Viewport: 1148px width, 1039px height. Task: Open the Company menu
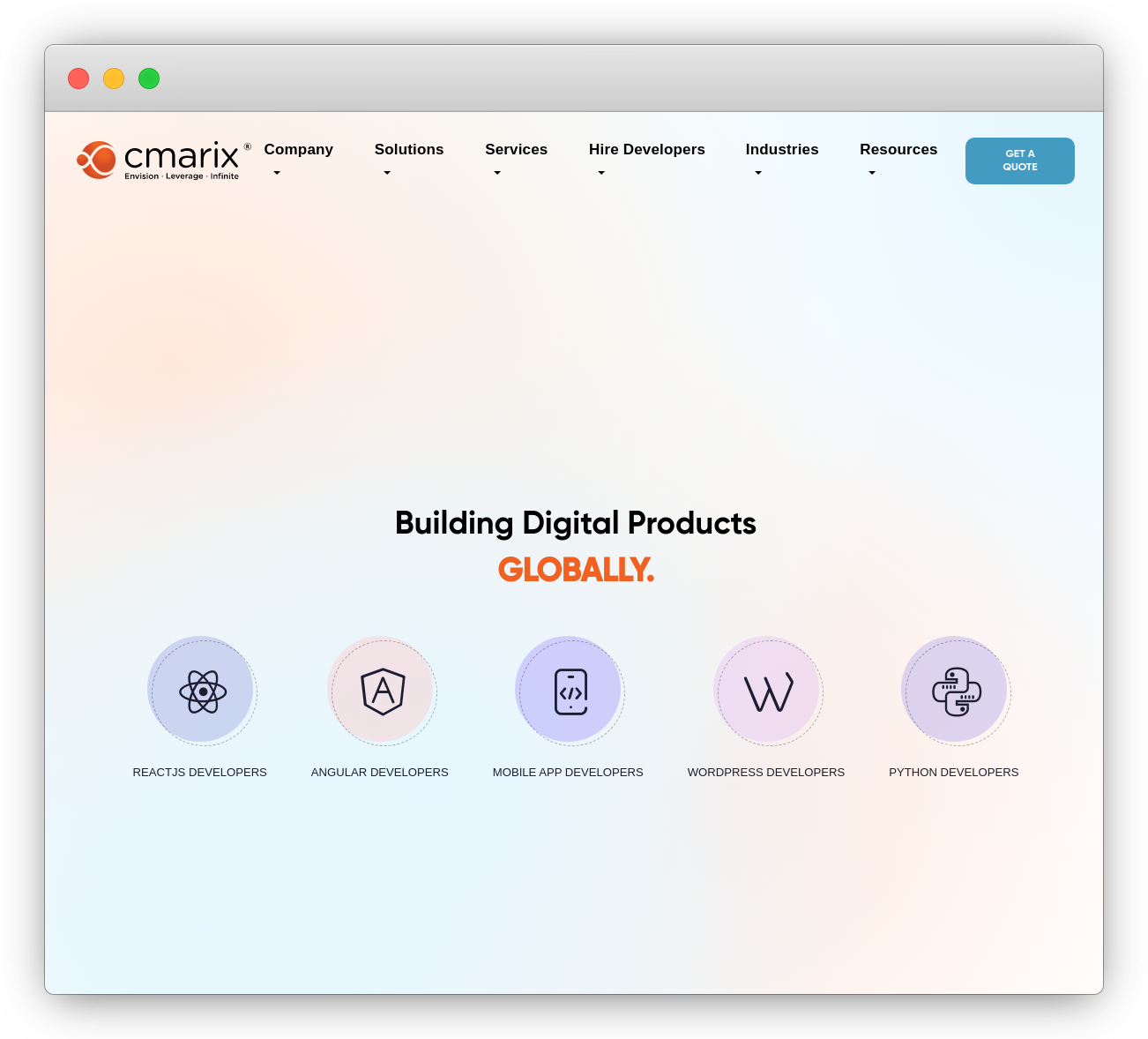point(299,150)
